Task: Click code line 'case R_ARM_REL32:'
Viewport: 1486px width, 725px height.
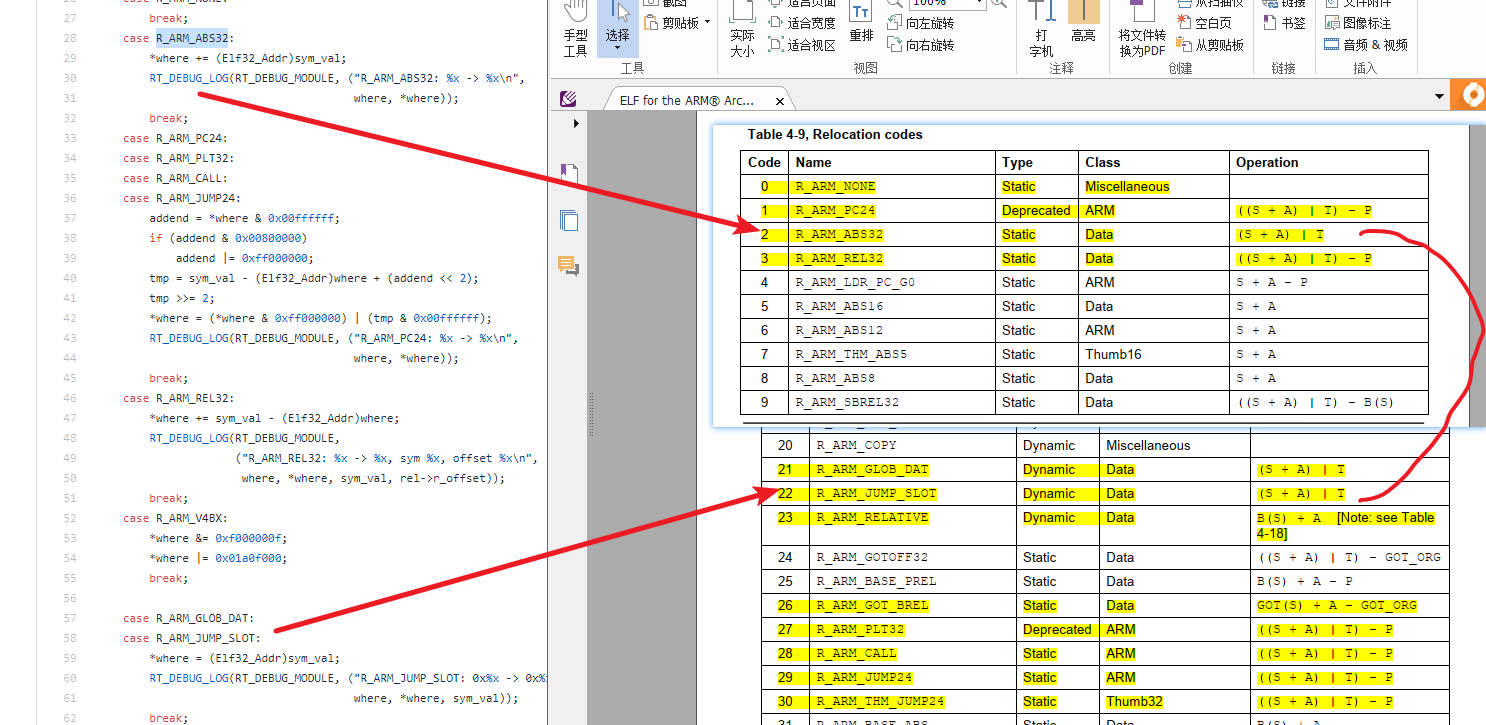Action: tap(177, 398)
